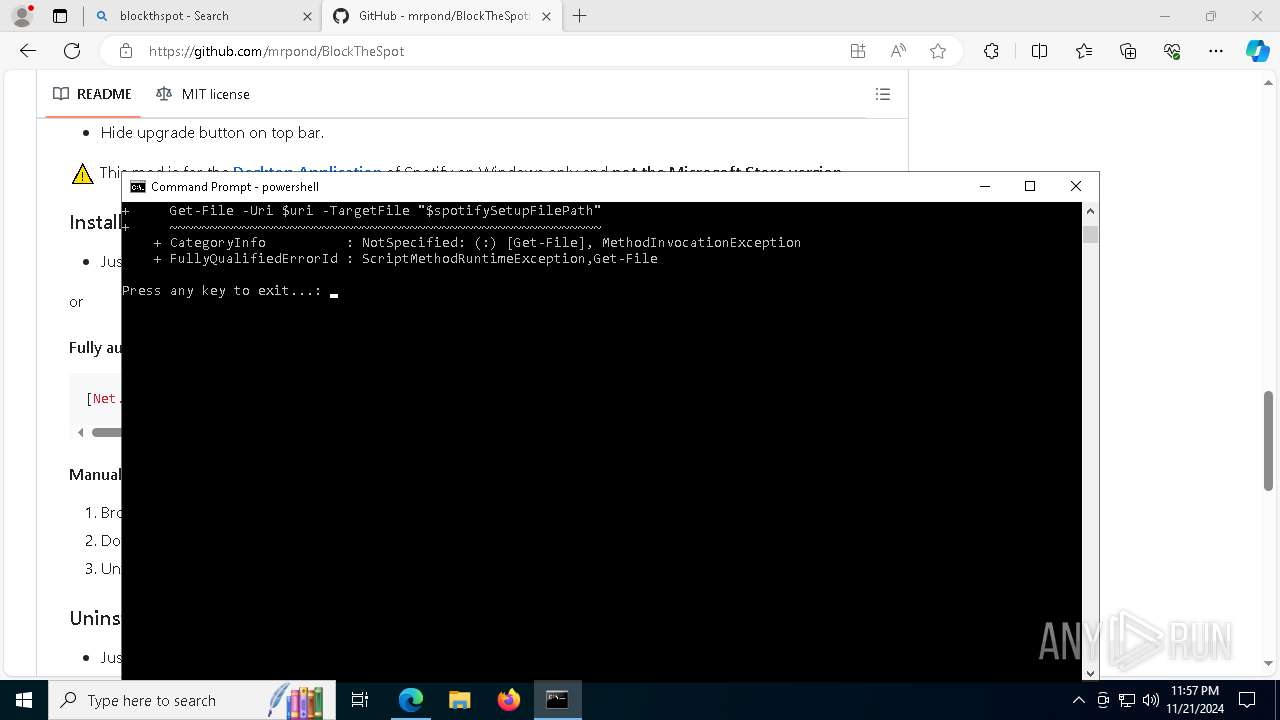Image resolution: width=1280 pixels, height=720 pixels.
Task: Close the GitHub BlockTheSpot tab
Action: click(x=547, y=16)
